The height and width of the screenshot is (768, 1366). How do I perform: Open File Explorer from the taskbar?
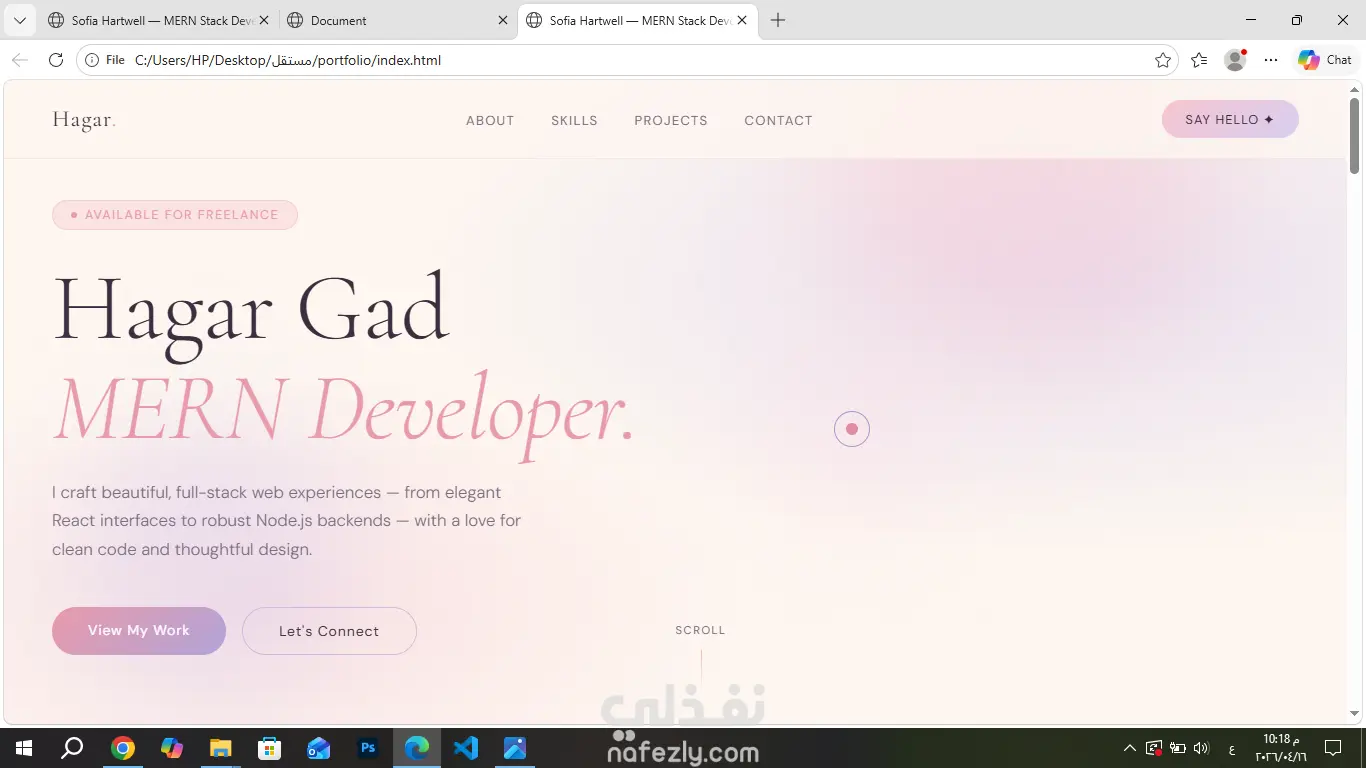[x=221, y=748]
